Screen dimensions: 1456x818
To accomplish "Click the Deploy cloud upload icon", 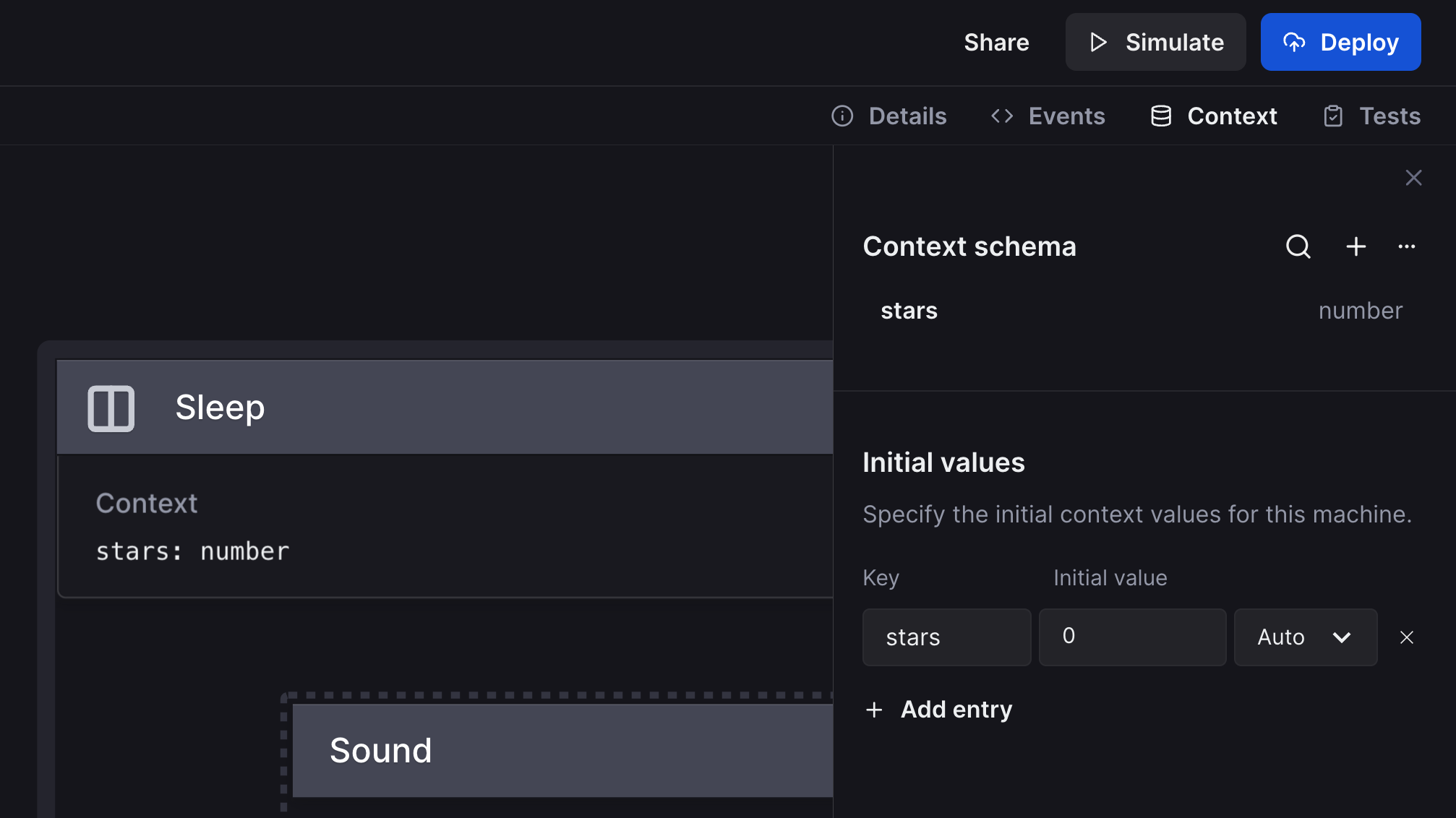I will tap(1295, 42).
